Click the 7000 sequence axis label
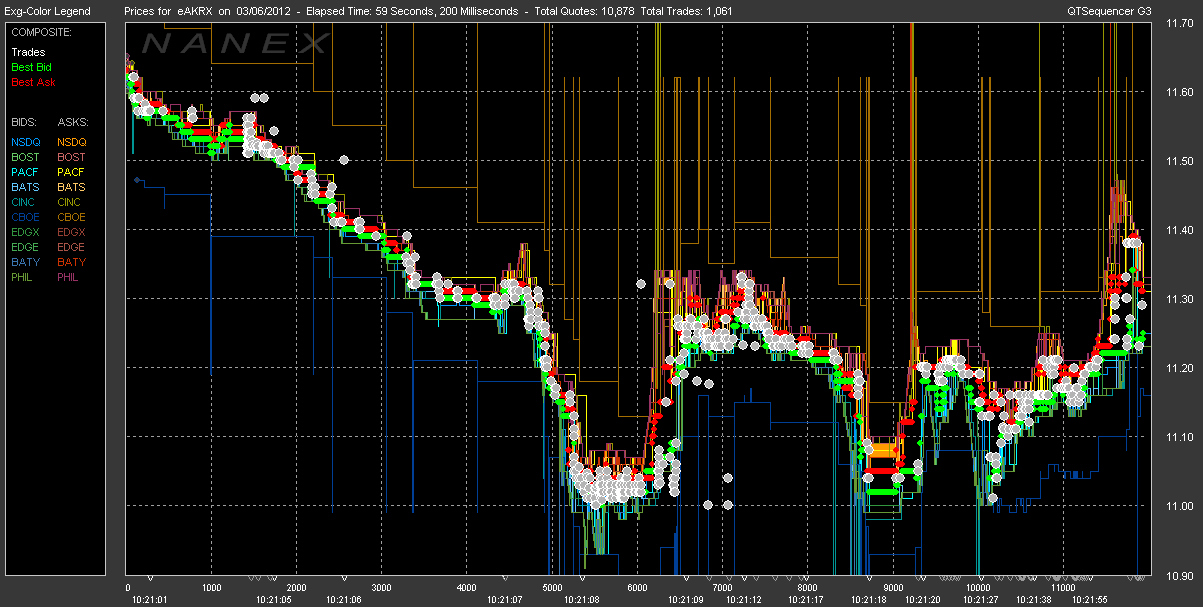The width and height of the screenshot is (1203, 607). click(x=722, y=588)
